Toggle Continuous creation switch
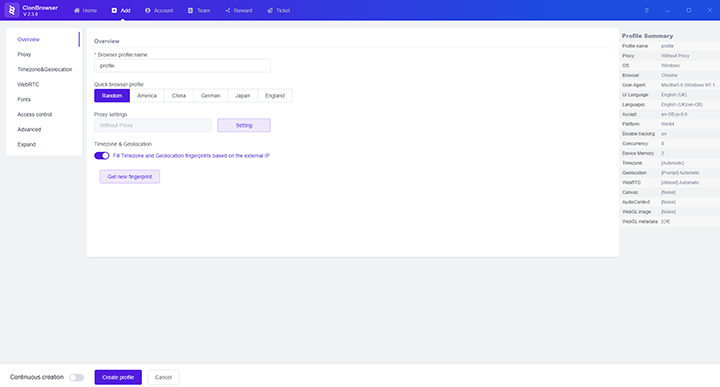 click(x=76, y=377)
